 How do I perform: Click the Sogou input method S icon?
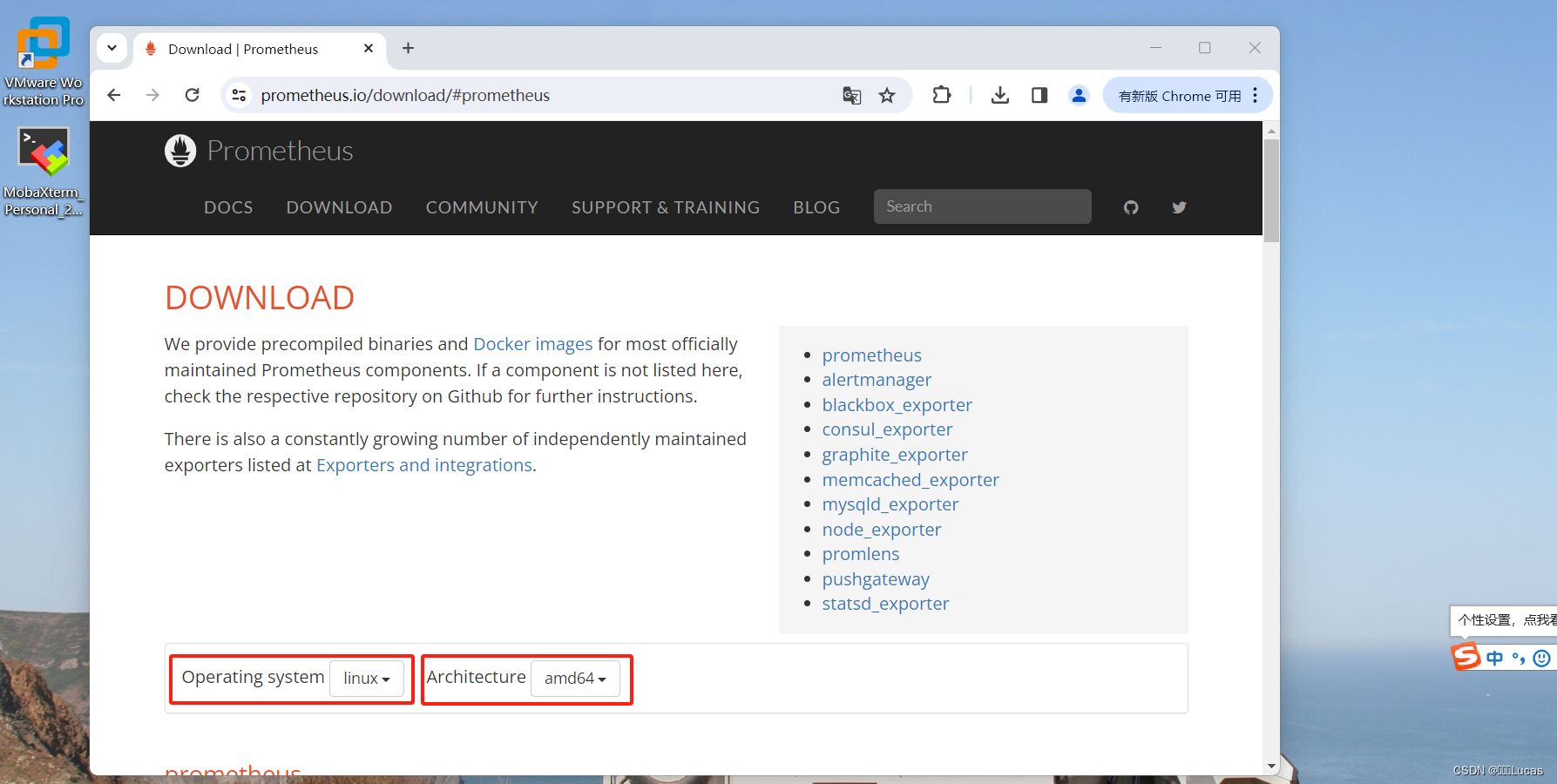1466,656
